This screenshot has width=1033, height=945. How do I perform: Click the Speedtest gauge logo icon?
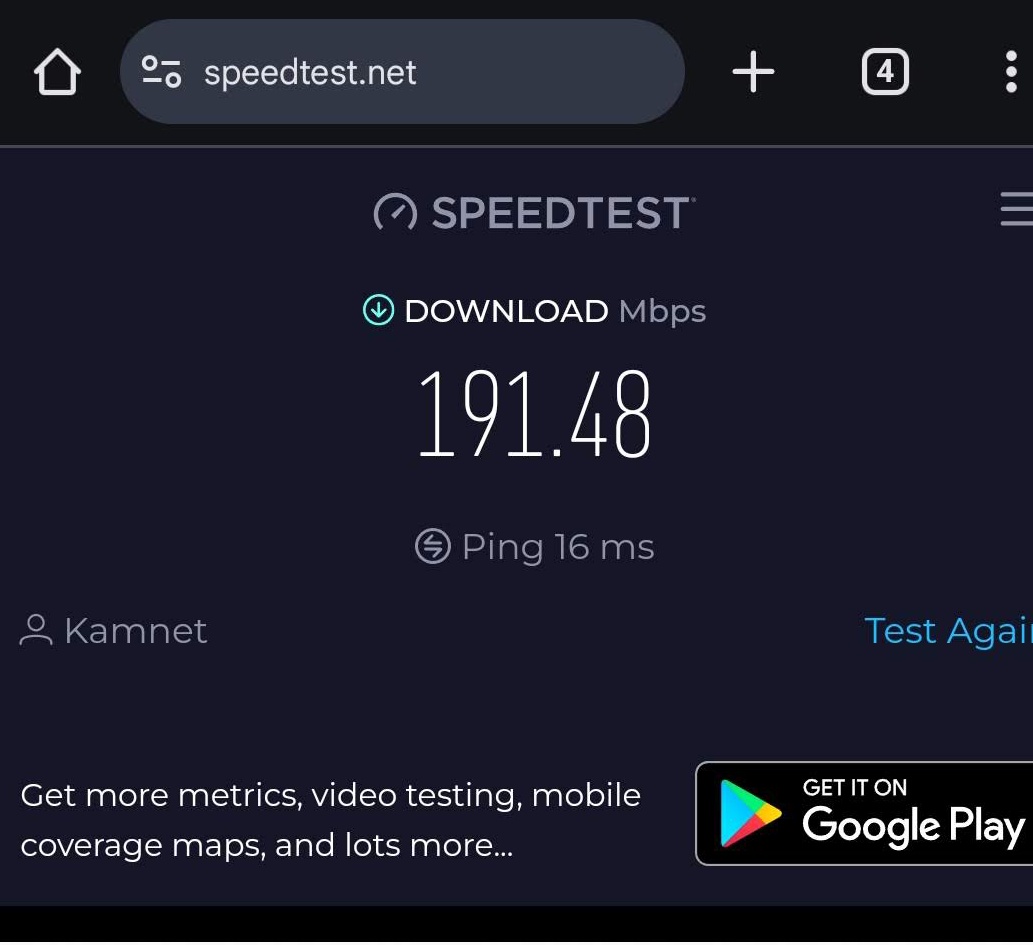pos(395,212)
